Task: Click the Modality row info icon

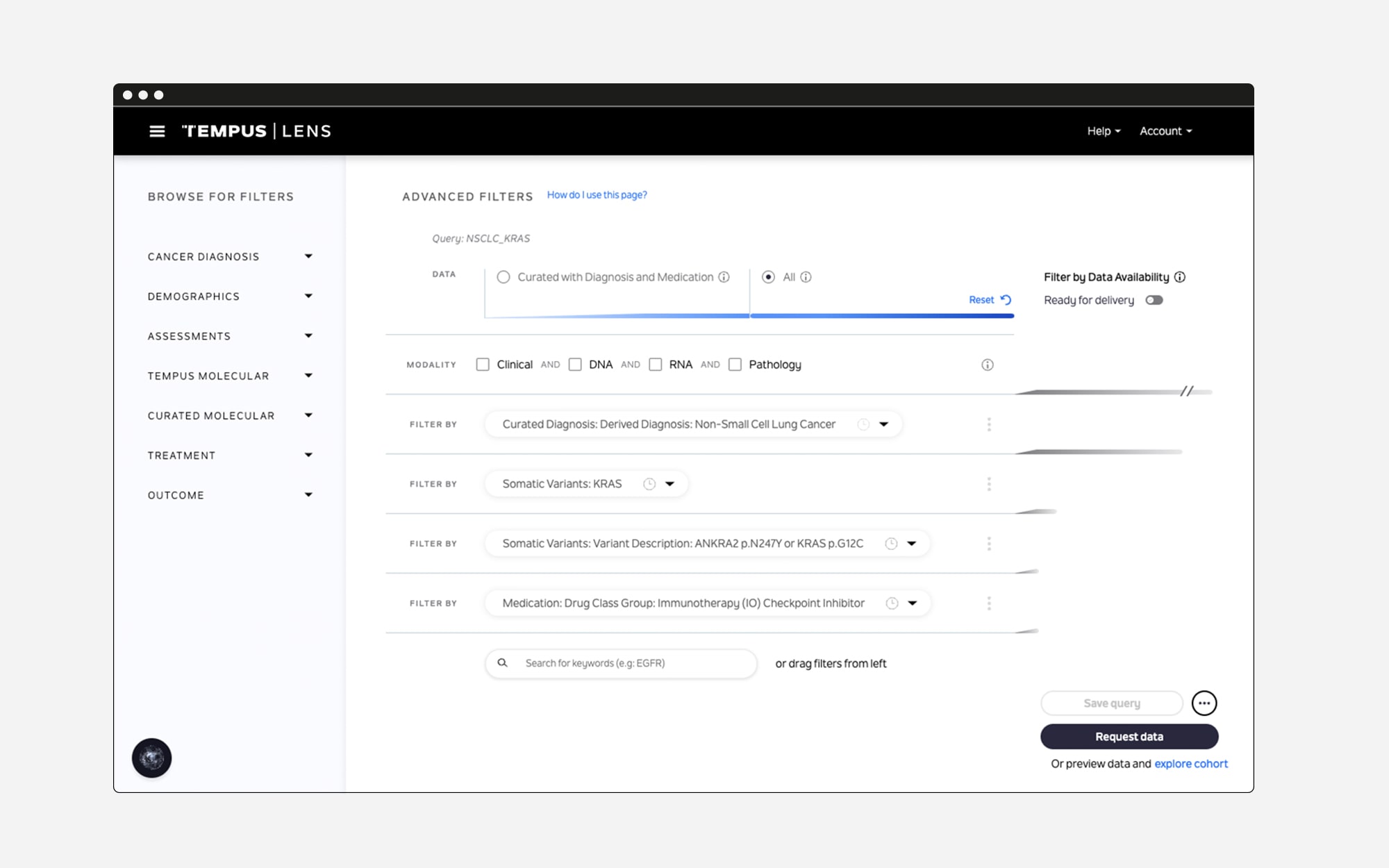Action: (x=987, y=365)
